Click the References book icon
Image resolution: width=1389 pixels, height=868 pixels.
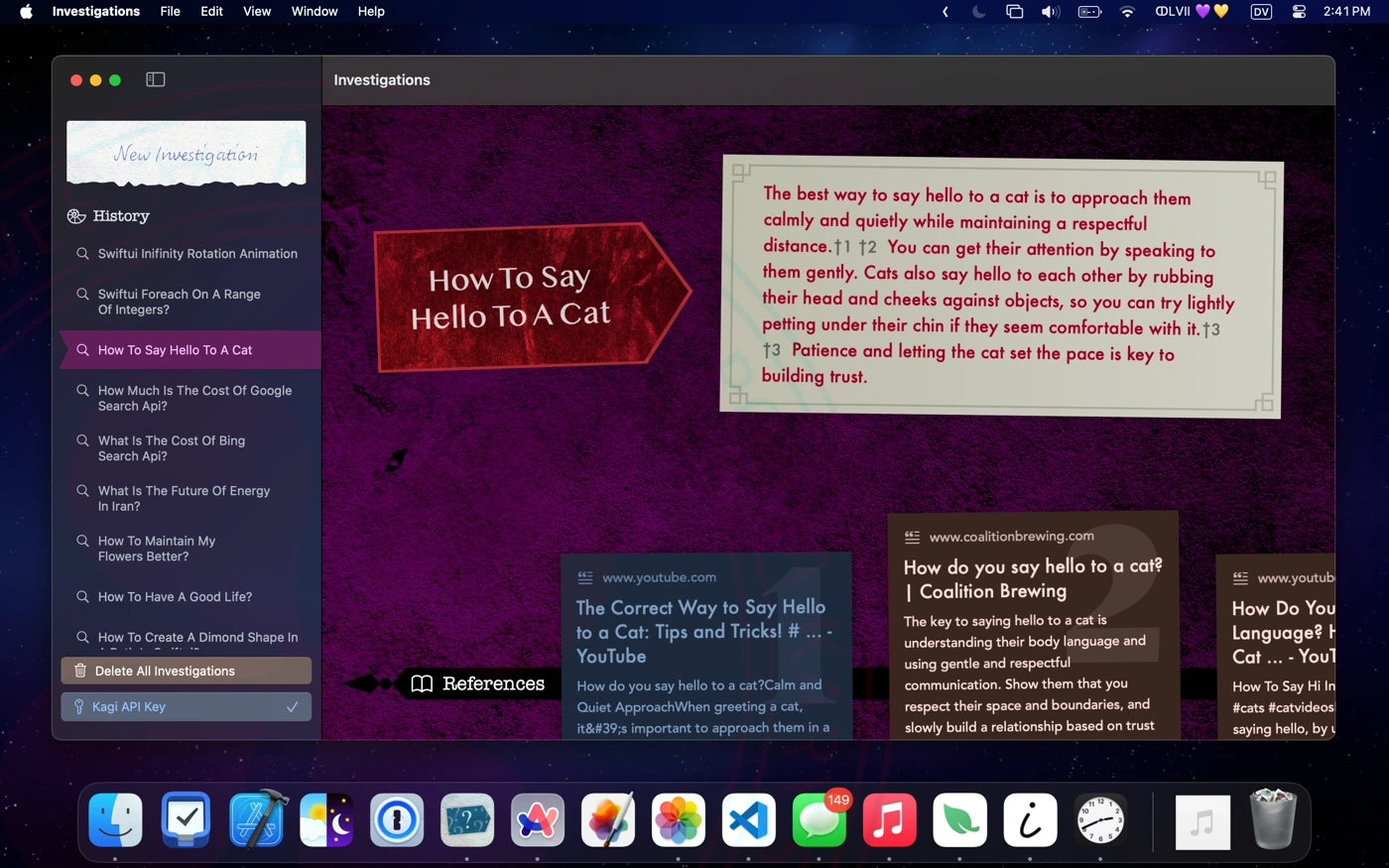click(x=422, y=683)
